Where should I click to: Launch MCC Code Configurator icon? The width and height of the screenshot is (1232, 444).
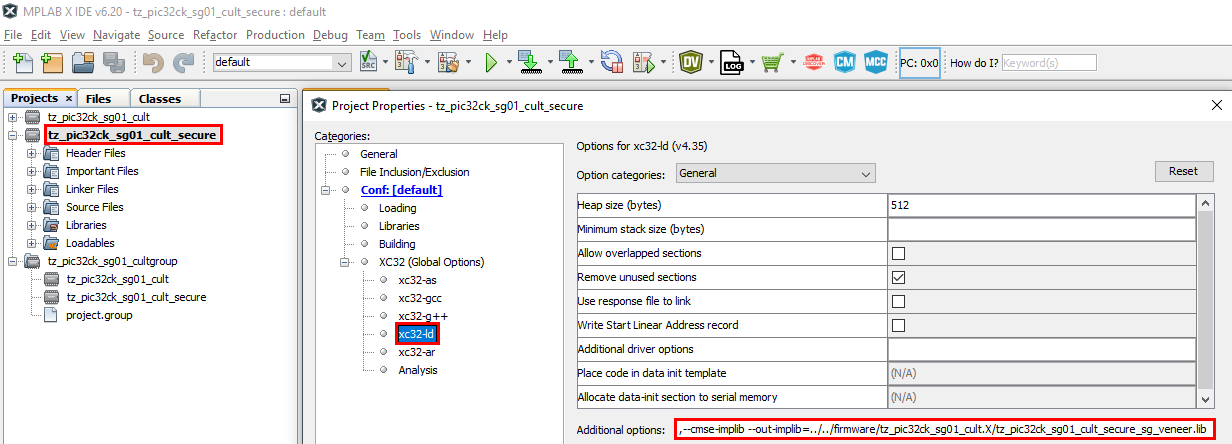pos(876,62)
